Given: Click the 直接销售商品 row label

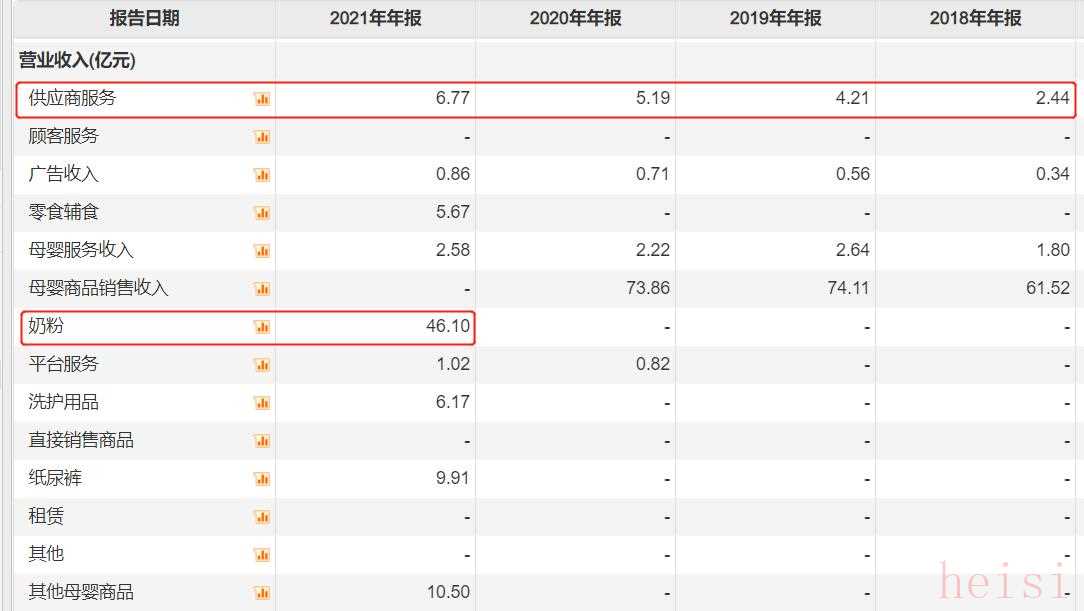Looking at the screenshot, I should (81, 440).
